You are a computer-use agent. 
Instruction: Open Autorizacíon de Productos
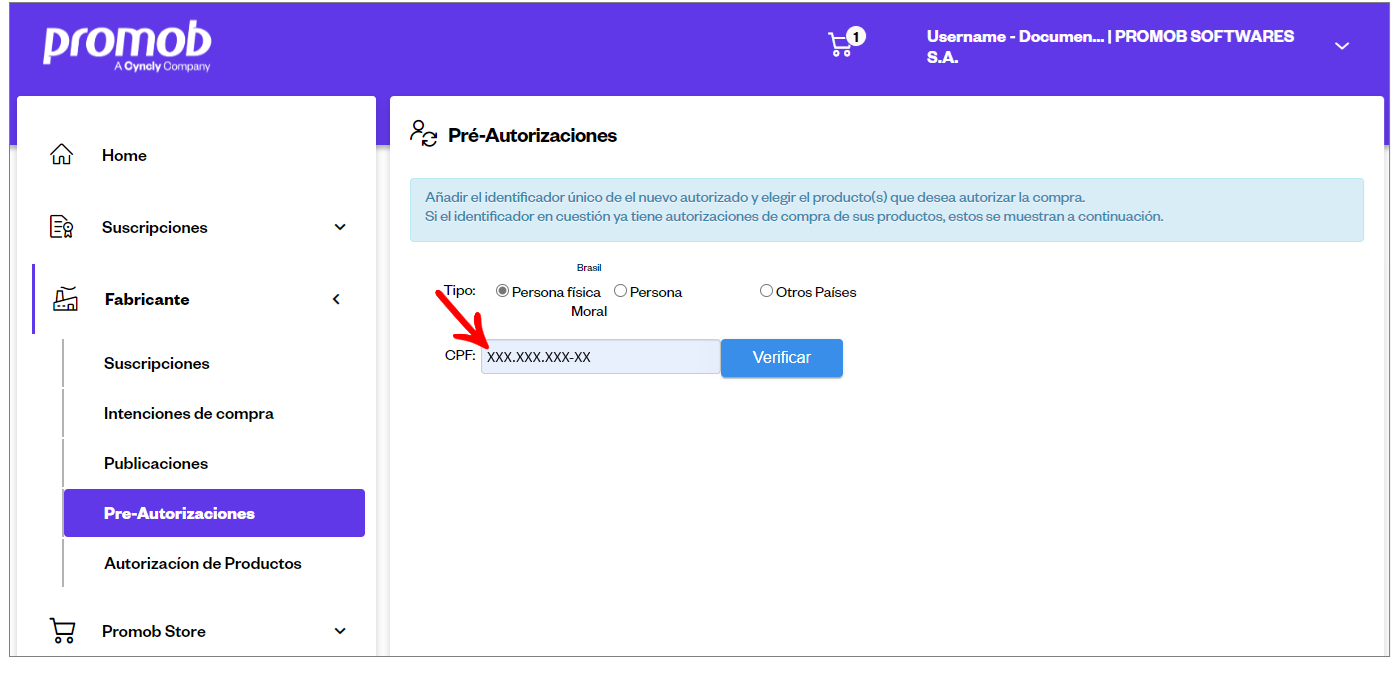pyautogui.click(x=203, y=563)
